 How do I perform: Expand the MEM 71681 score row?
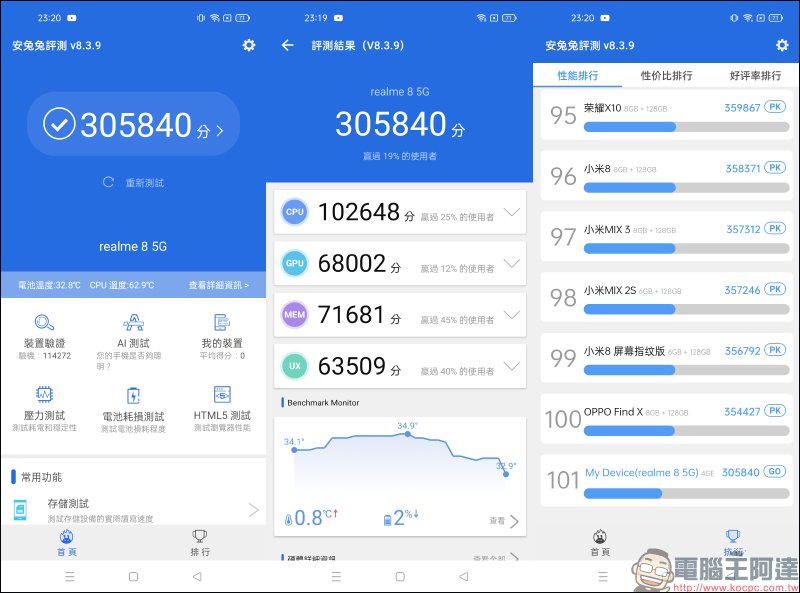tap(400, 315)
